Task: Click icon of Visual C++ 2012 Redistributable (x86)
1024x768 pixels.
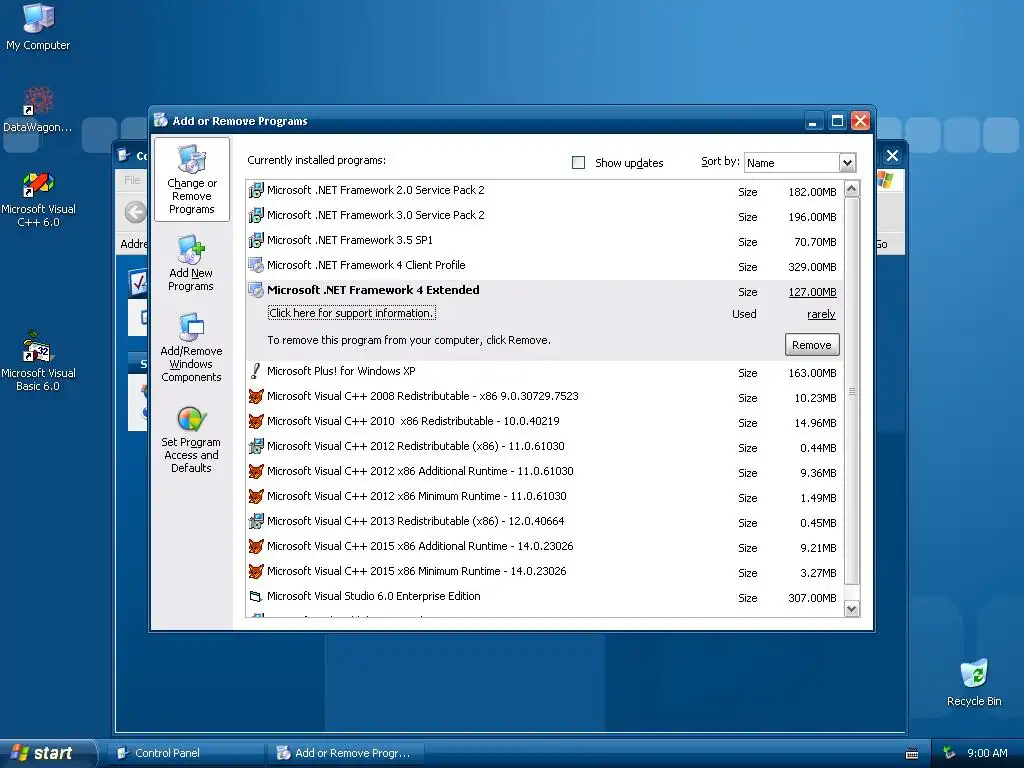Action: 256,447
